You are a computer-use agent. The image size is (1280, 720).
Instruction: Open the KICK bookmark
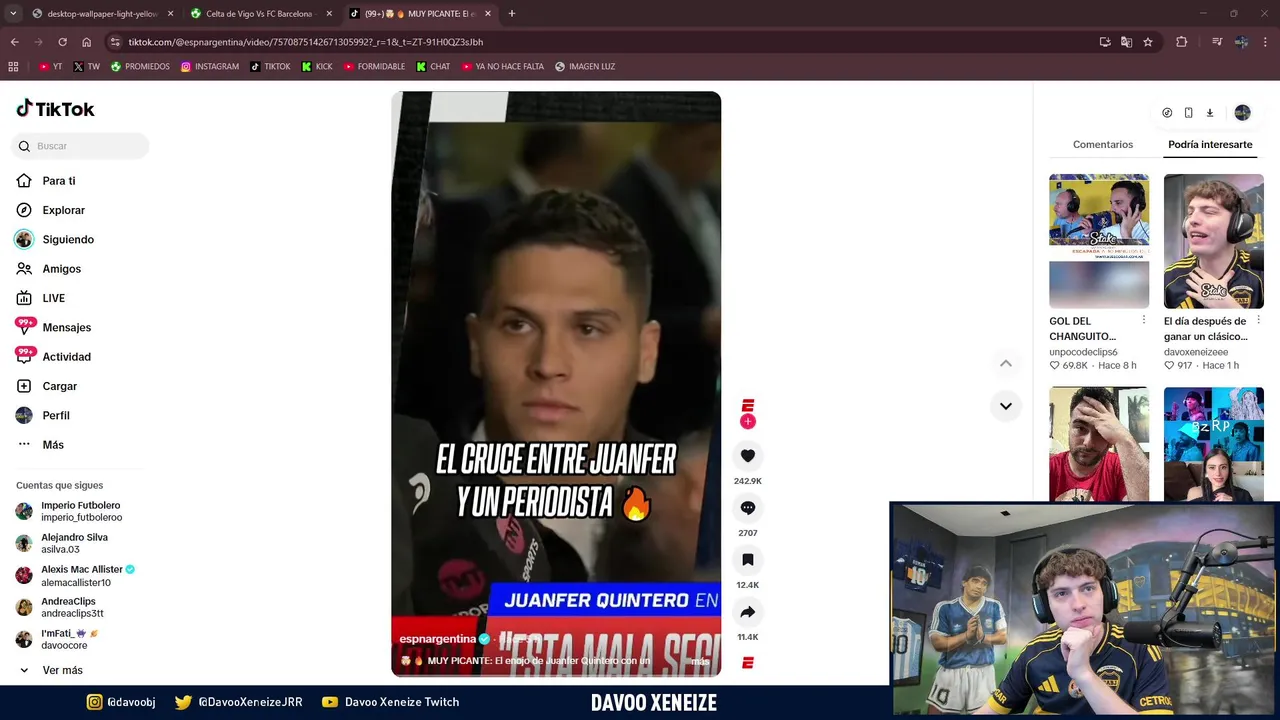[x=317, y=67]
